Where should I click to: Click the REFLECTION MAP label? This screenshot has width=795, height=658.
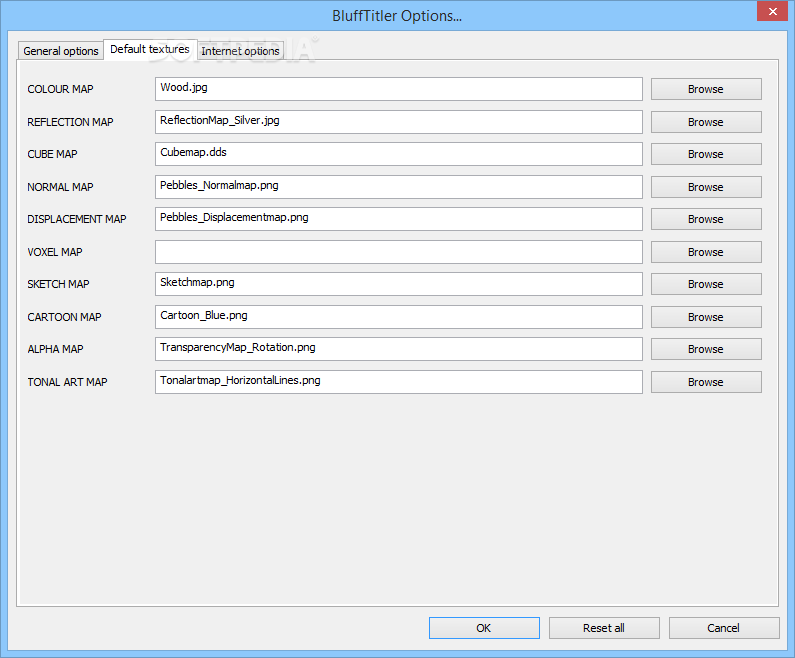(x=70, y=122)
